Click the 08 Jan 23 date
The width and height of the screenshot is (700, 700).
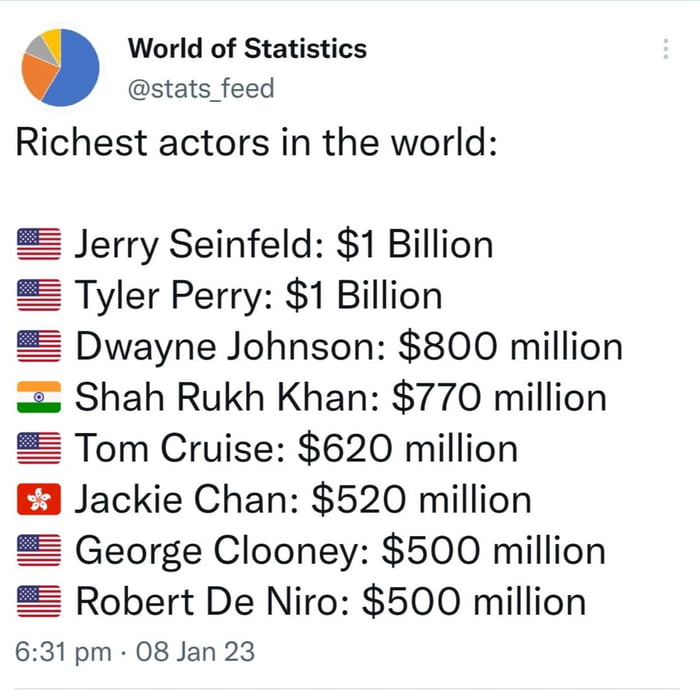(x=195, y=652)
